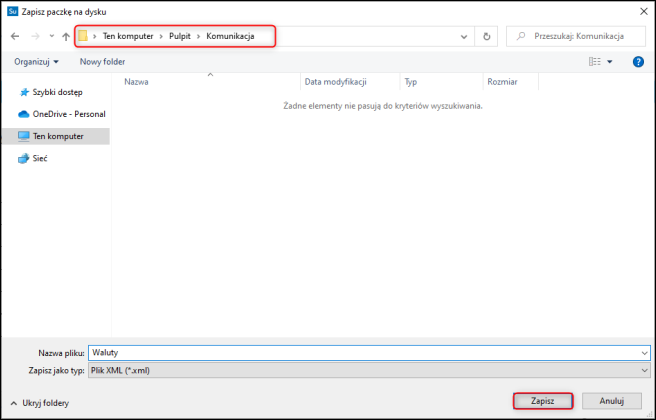Sort by the Typ column
656x420 pixels.
(x=411, y=82)
